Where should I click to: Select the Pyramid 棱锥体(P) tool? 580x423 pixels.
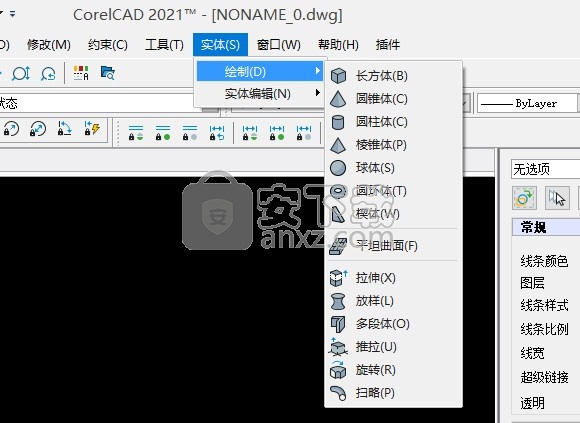393,145
